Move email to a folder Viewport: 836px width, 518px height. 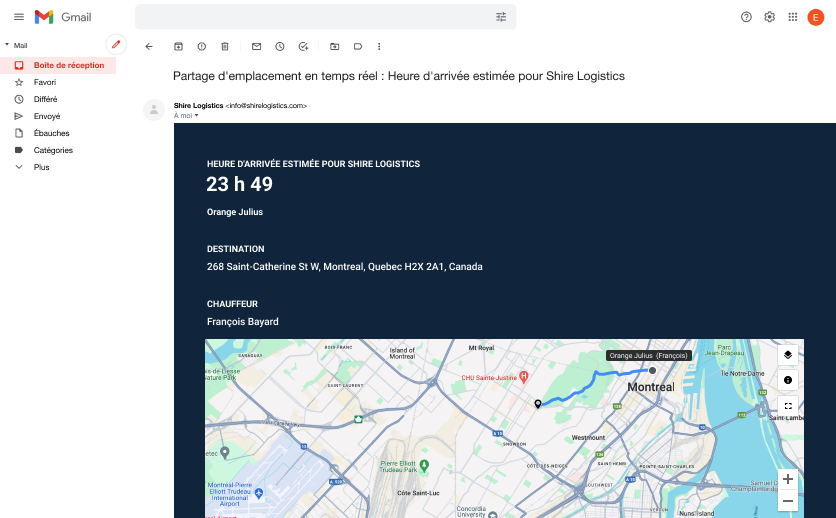coord(335,46)
